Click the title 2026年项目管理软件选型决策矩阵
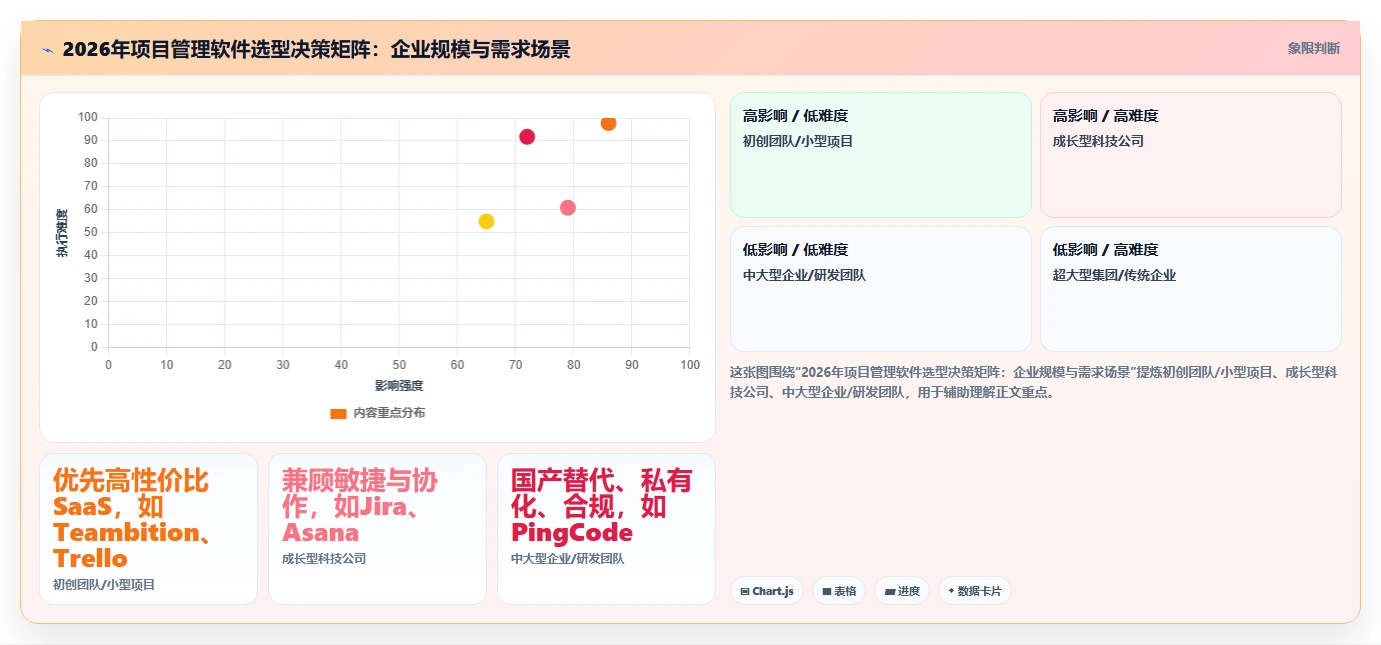The image size is (1381, 645). click(316, 49)
